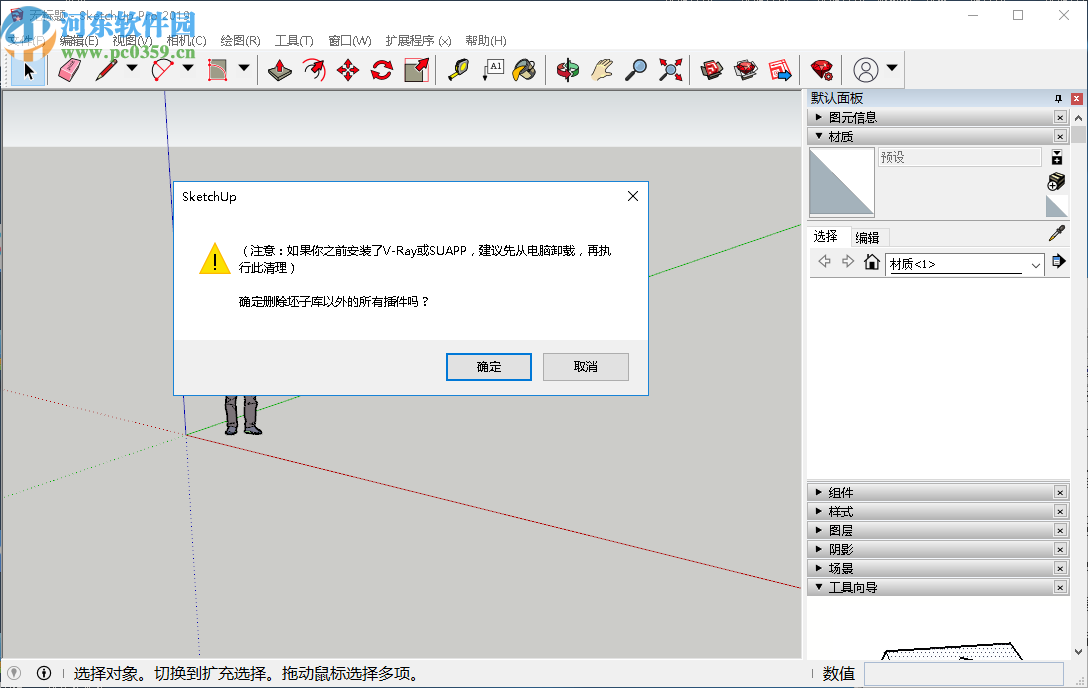Go to materials In Model home
1088x688 pixels.
click(872, 261)
